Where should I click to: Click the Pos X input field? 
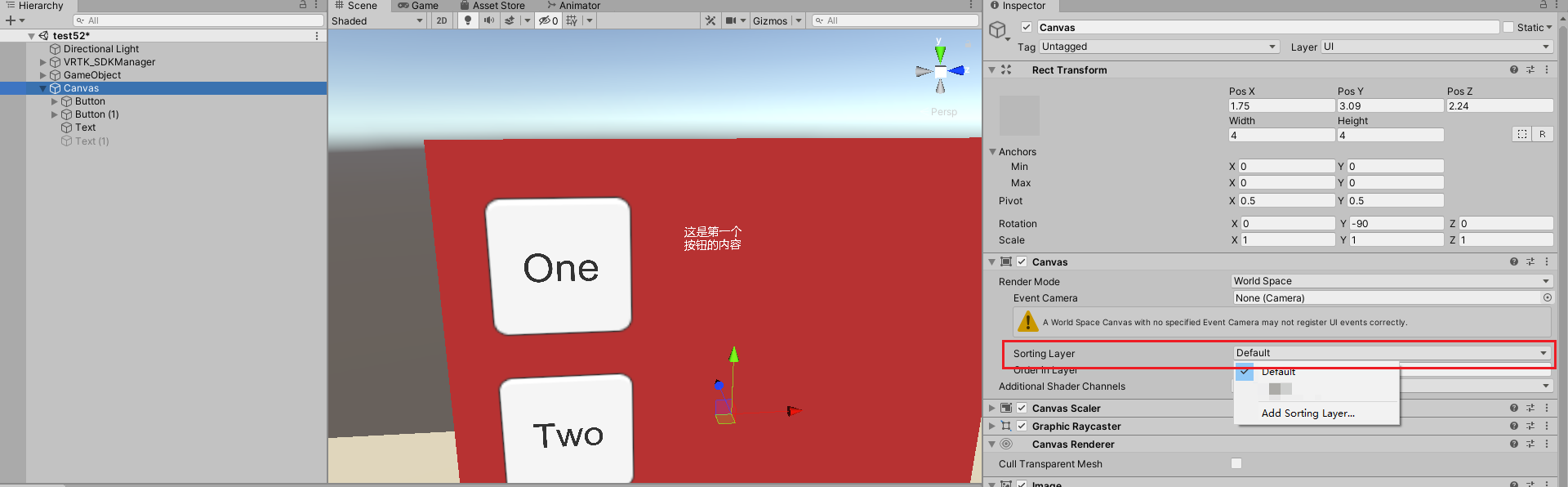(x=1281, y=105)
